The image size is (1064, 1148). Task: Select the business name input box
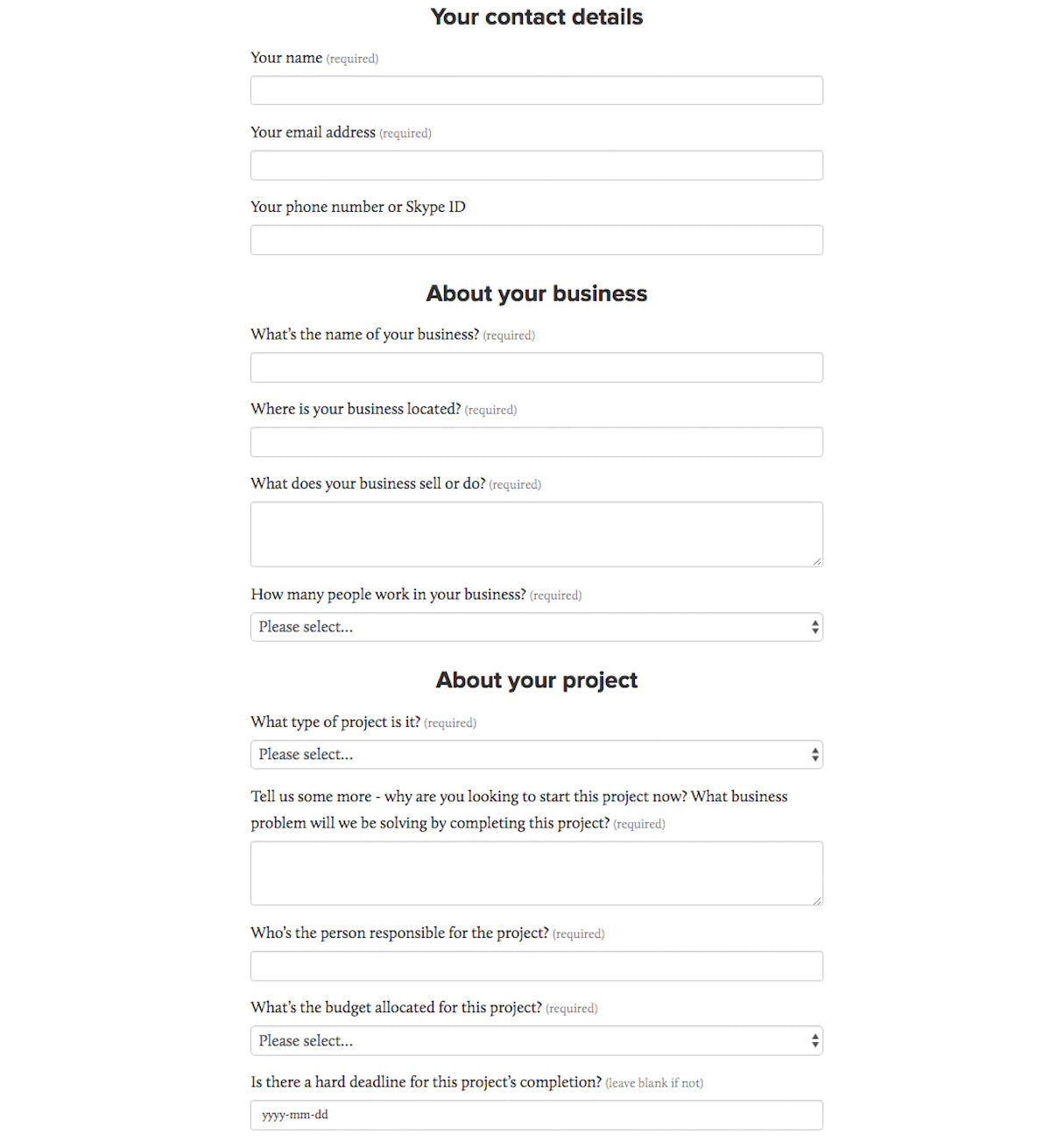pos(536,368)
